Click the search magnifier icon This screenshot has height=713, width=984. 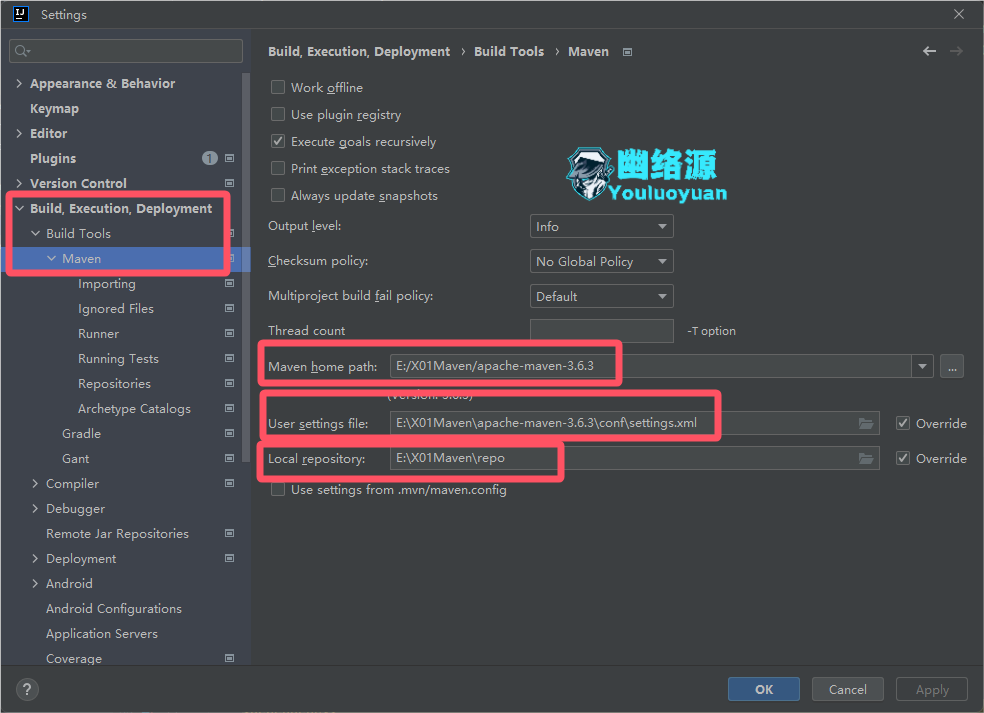click(x=22, y=51)
